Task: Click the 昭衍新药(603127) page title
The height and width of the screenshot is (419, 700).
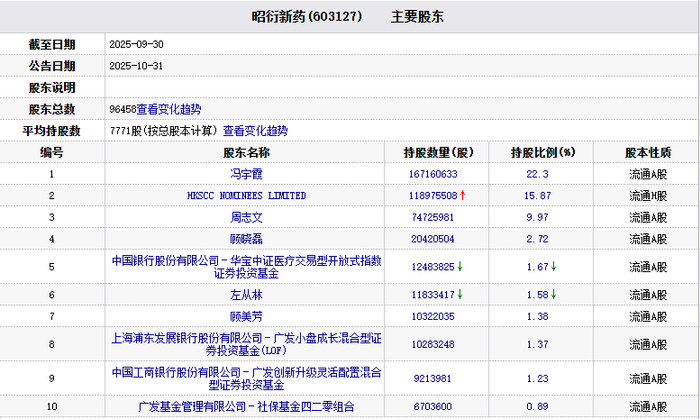Action: pyautogui.click(x=306, y=17)
